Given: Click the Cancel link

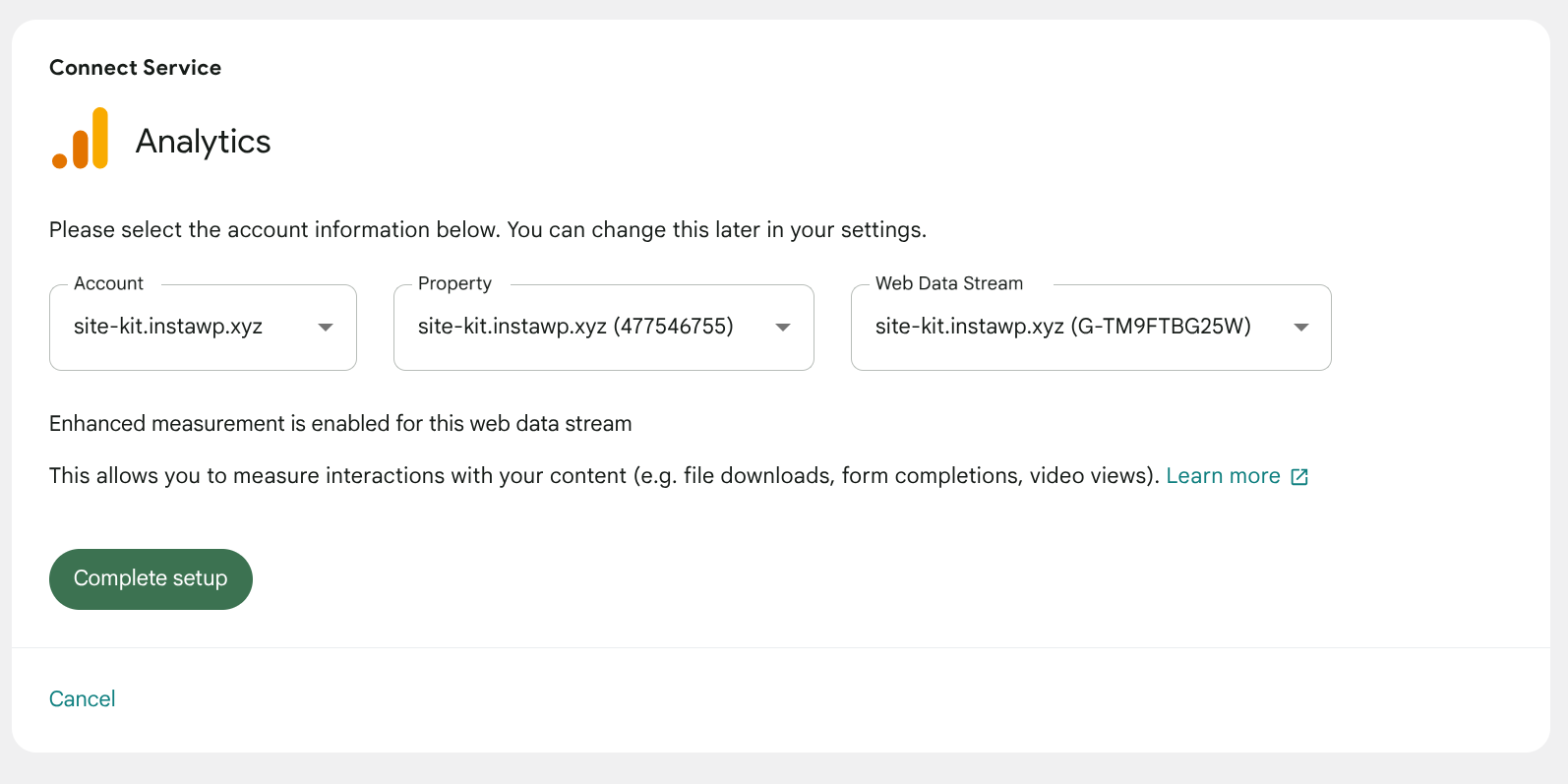Looking at the screenshot, I should pos(83,699).
